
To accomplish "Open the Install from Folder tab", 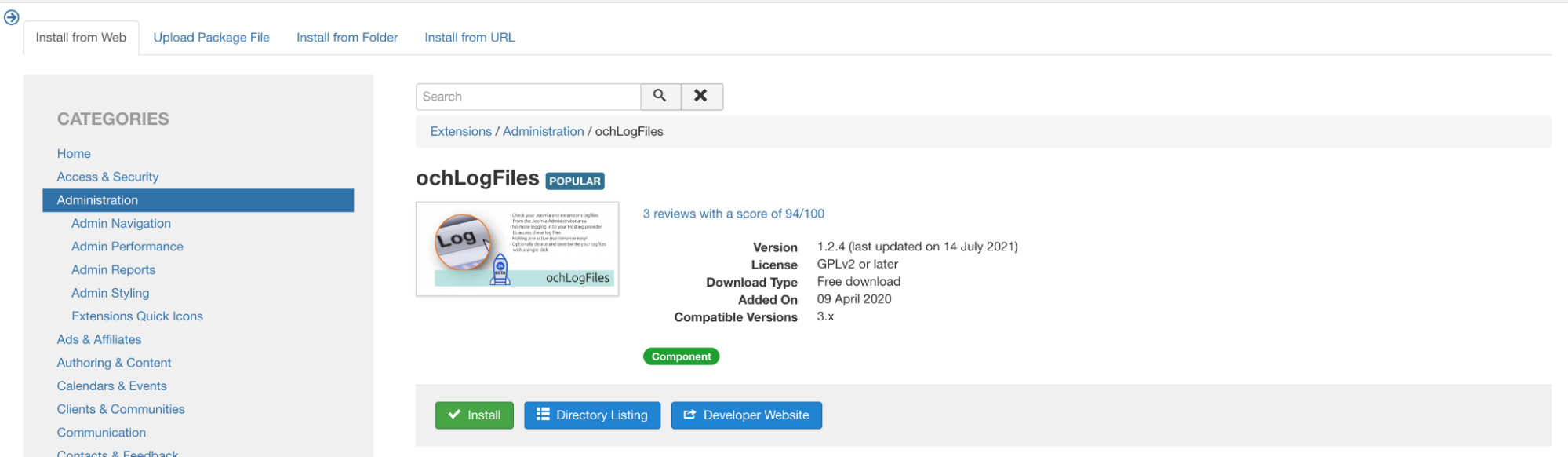I will point(347,37).
